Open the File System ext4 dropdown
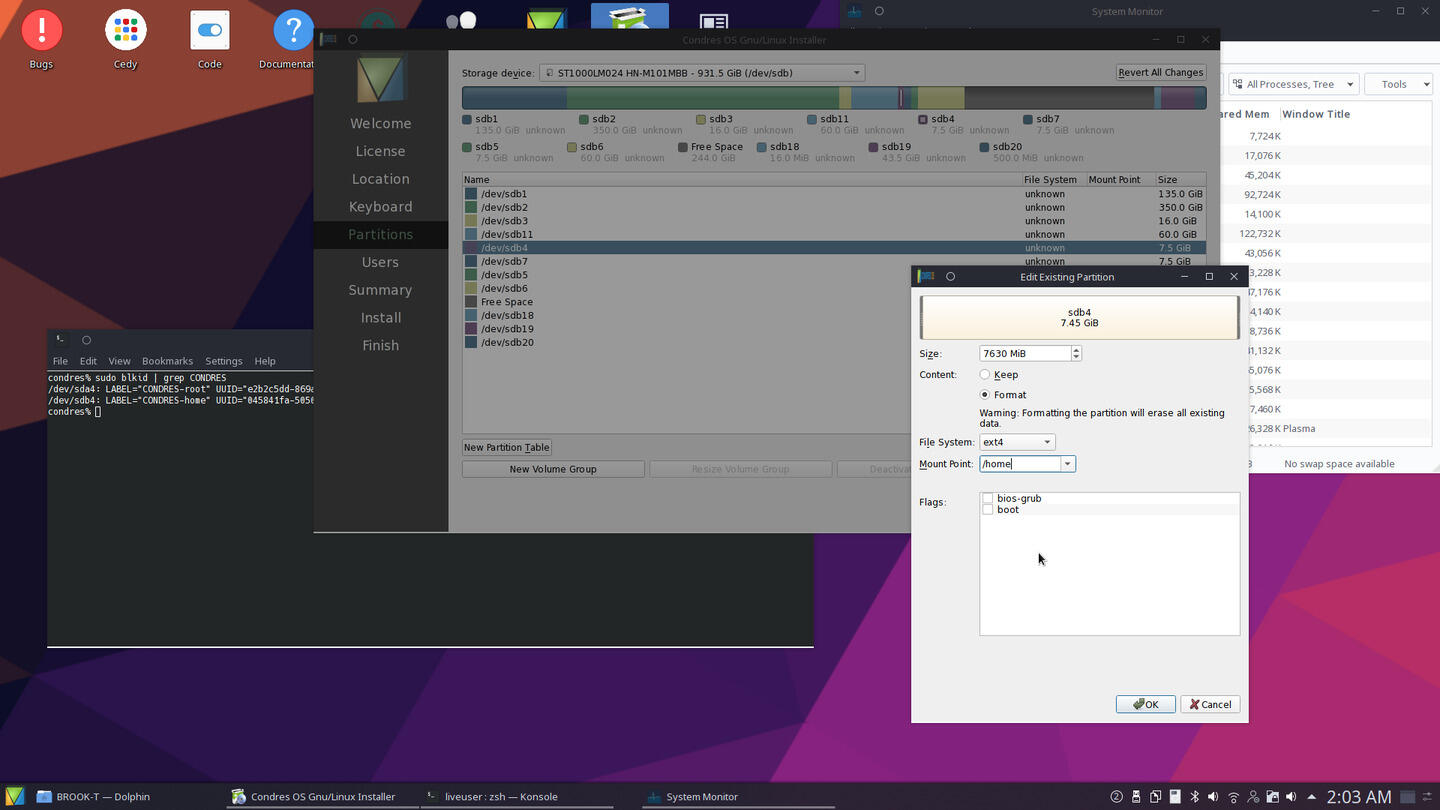 1017,442
